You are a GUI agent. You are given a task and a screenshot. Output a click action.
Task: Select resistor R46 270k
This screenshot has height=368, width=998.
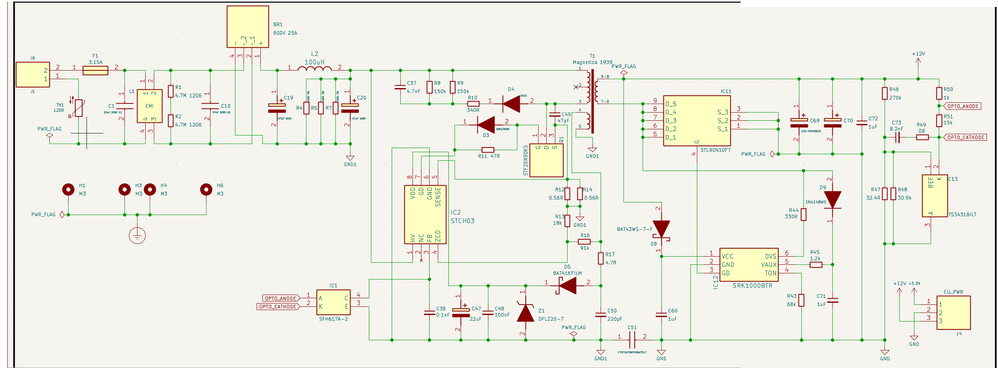(x=885, y=94)
